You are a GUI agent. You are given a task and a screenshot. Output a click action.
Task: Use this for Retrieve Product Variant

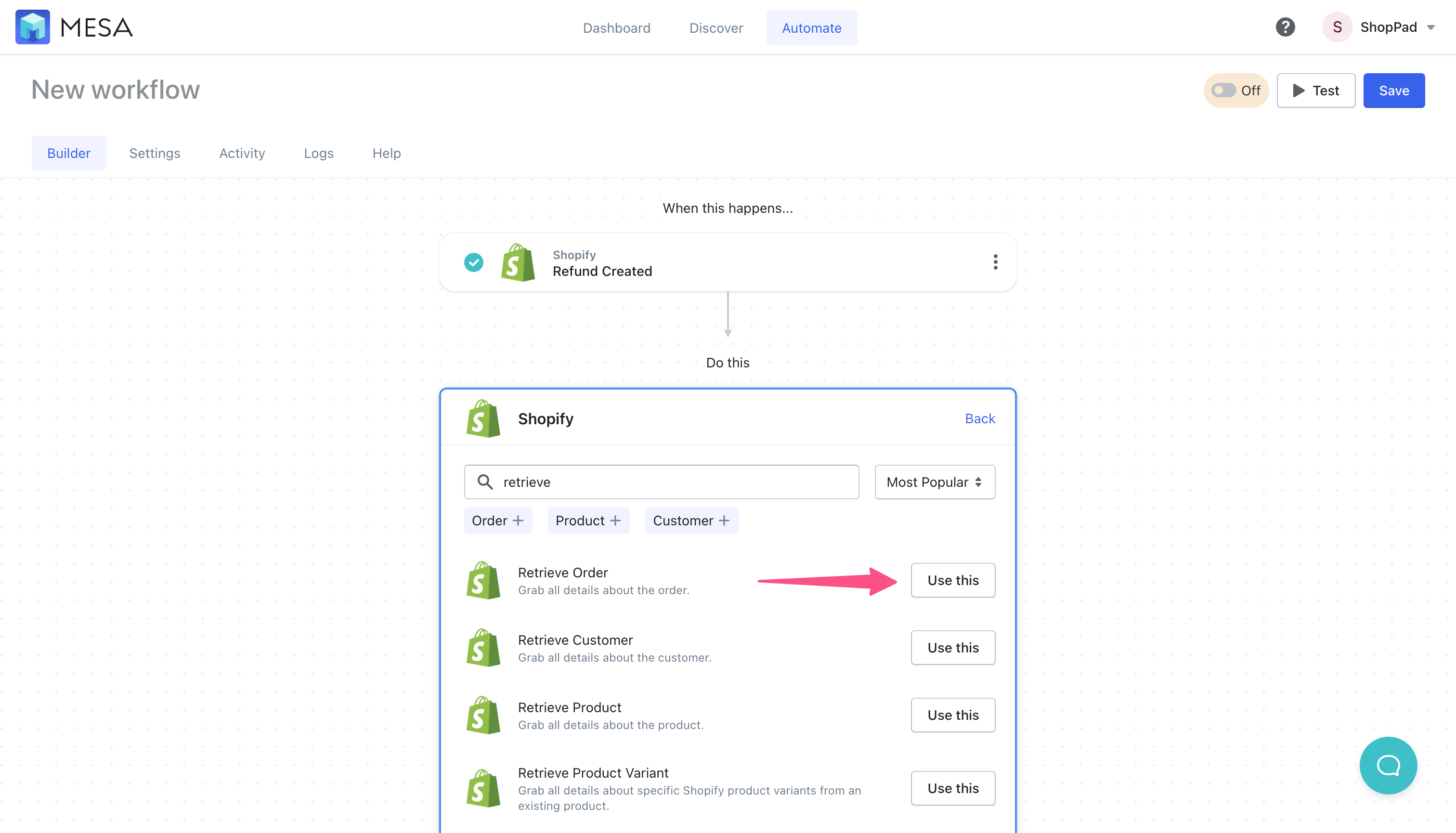coord(952,788)
